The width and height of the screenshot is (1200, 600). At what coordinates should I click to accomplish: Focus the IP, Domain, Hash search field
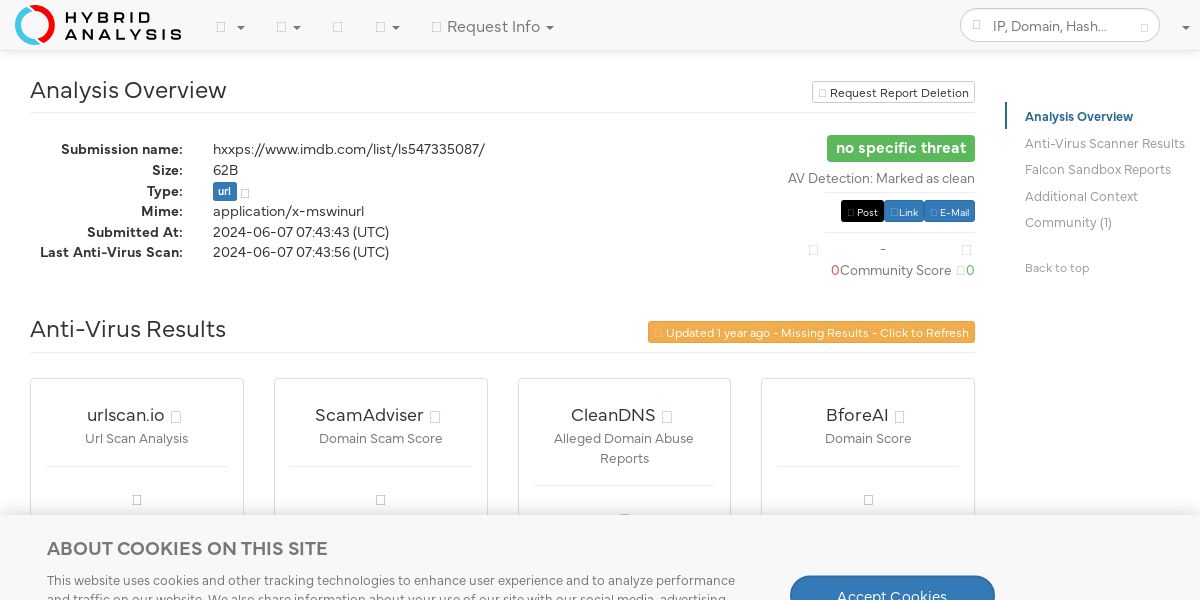point(1059,26)
